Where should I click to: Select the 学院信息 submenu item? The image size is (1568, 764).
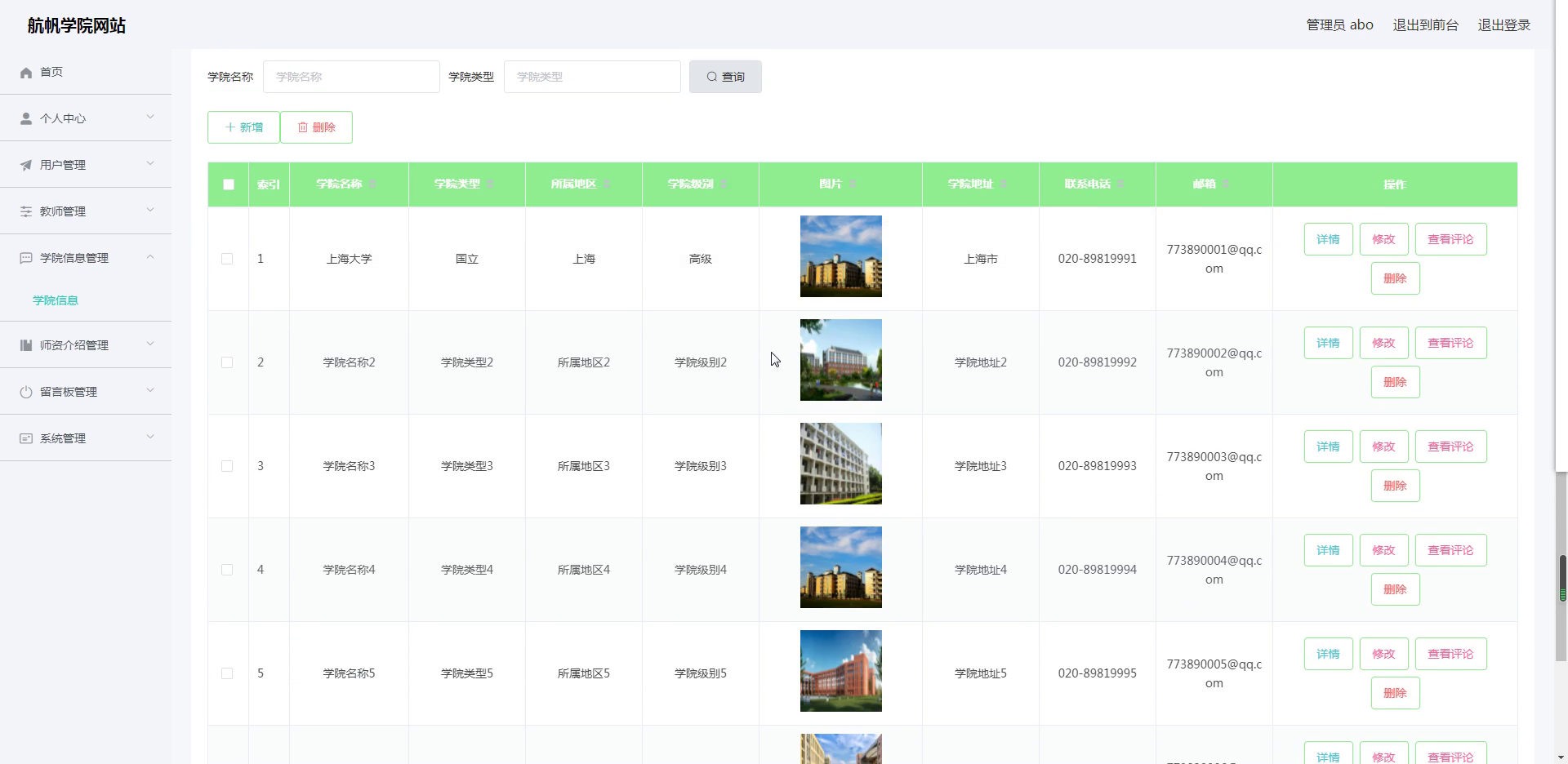[x=56, y=300]
